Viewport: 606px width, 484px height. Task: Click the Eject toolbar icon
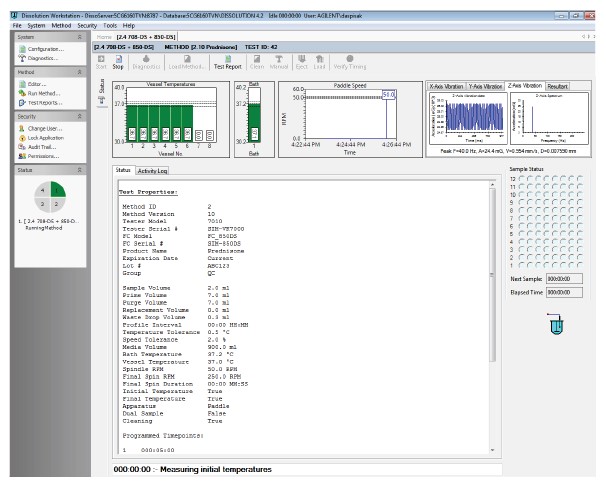coord(301,62)
